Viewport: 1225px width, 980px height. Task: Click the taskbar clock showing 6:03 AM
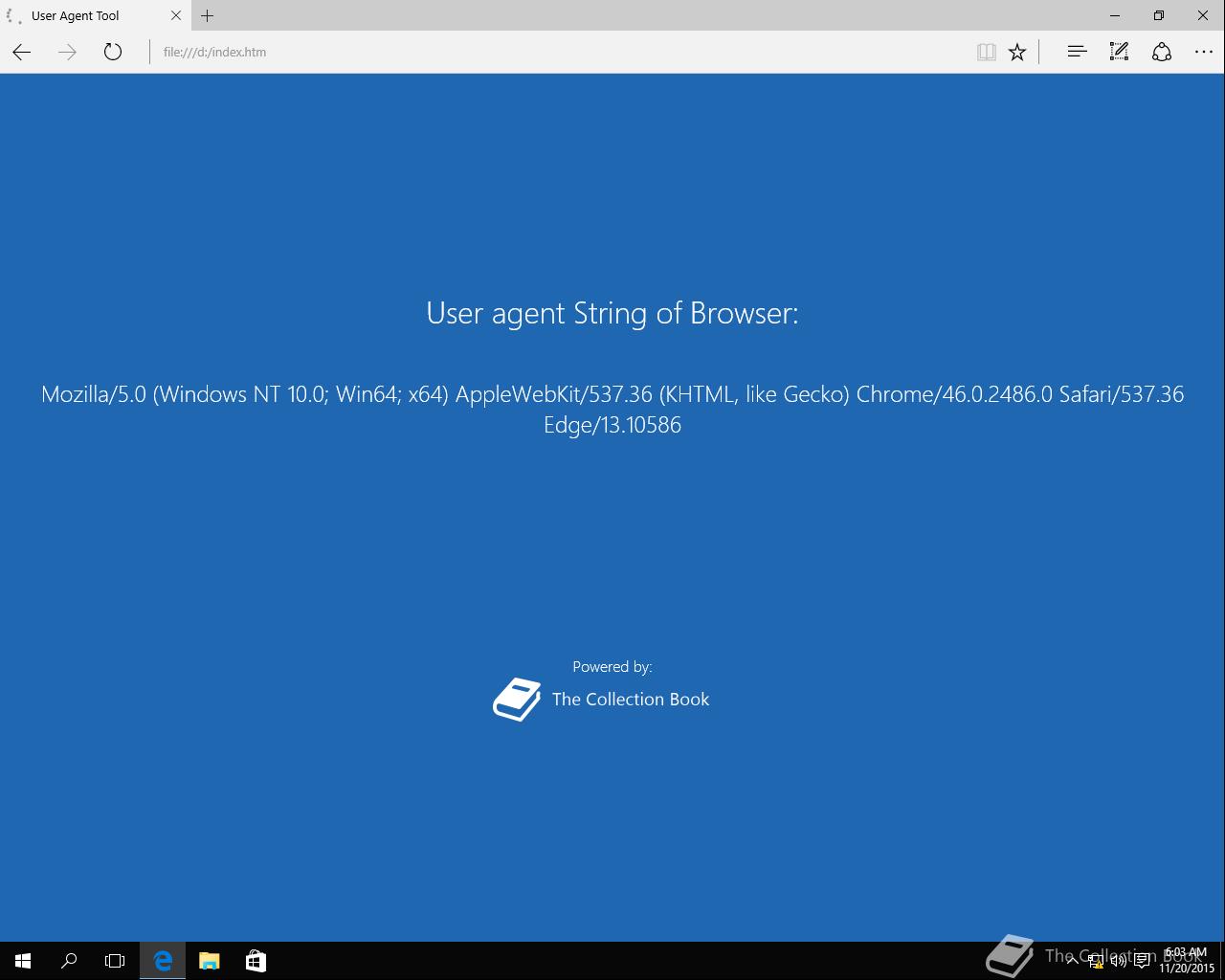coord(1187,961)
